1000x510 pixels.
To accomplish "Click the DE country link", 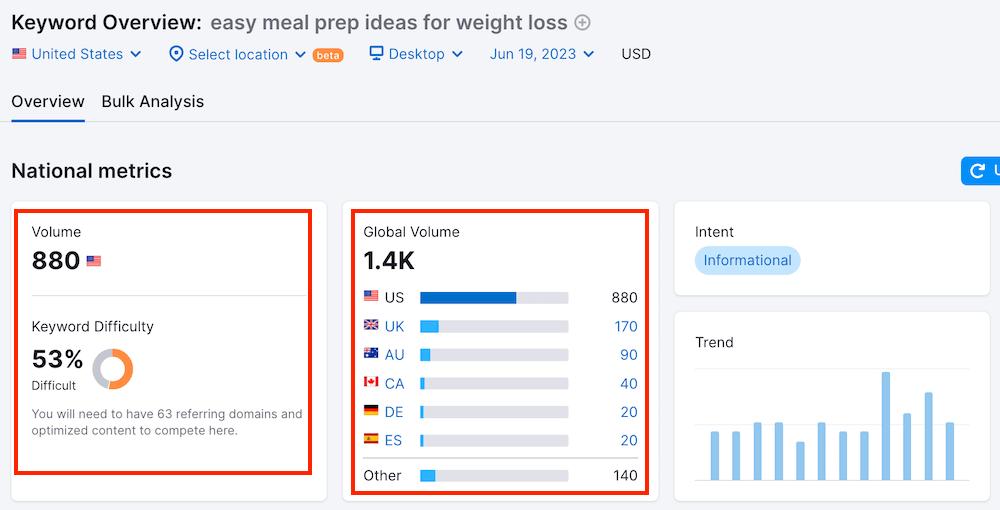I will coord(395,412).
